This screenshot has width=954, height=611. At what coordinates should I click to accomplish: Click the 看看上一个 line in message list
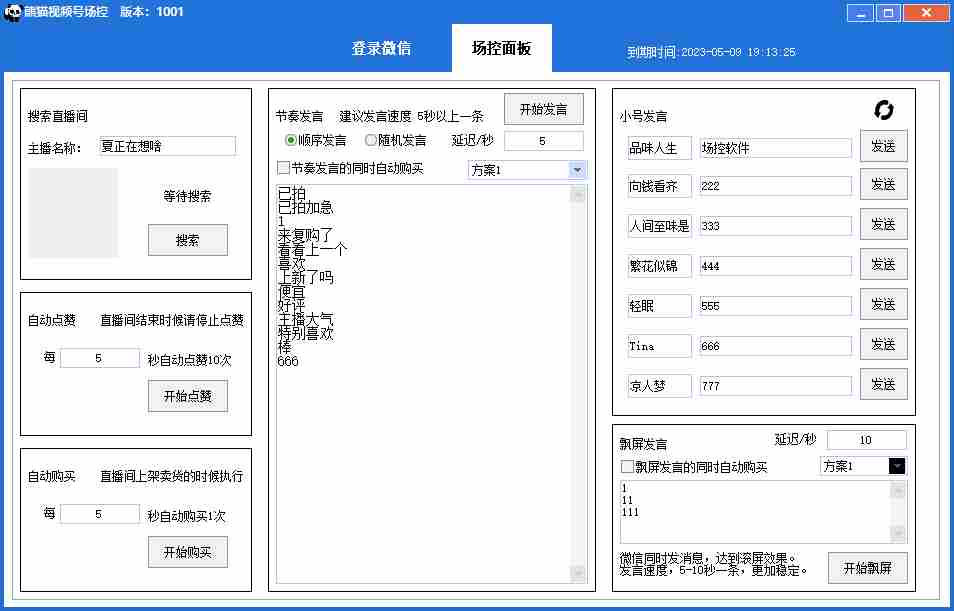tap(312, 250)
